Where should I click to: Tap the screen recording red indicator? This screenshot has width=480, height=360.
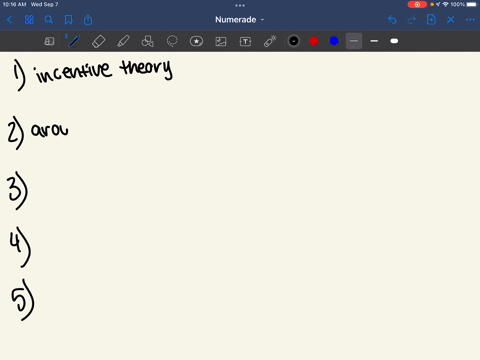[417, 5]
